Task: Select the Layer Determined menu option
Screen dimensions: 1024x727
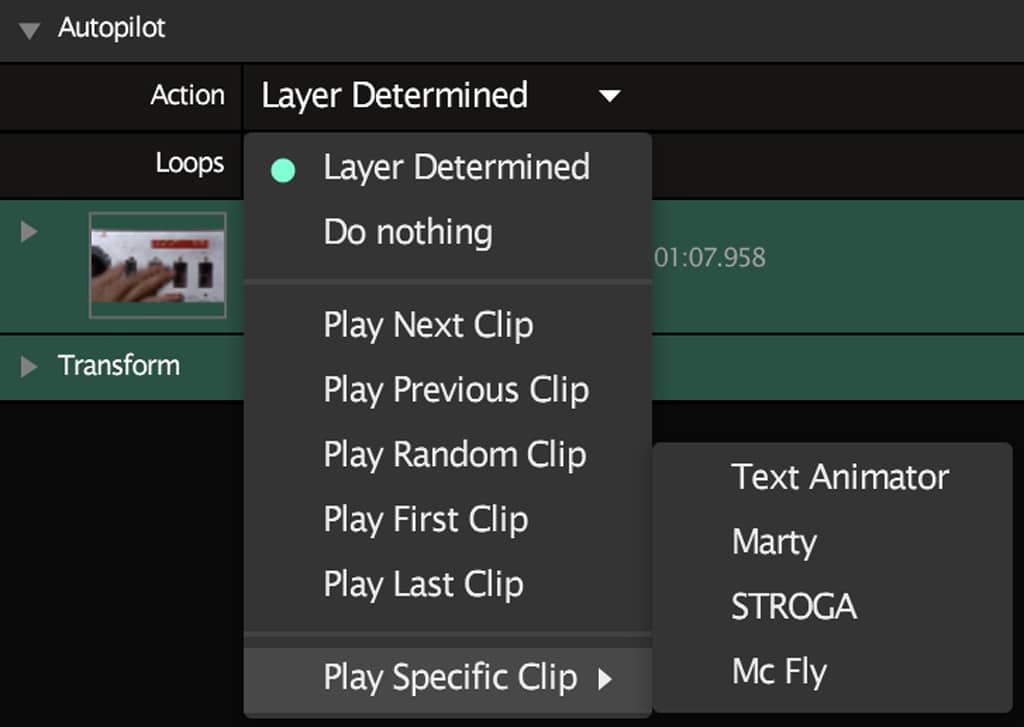Action: 455,167
